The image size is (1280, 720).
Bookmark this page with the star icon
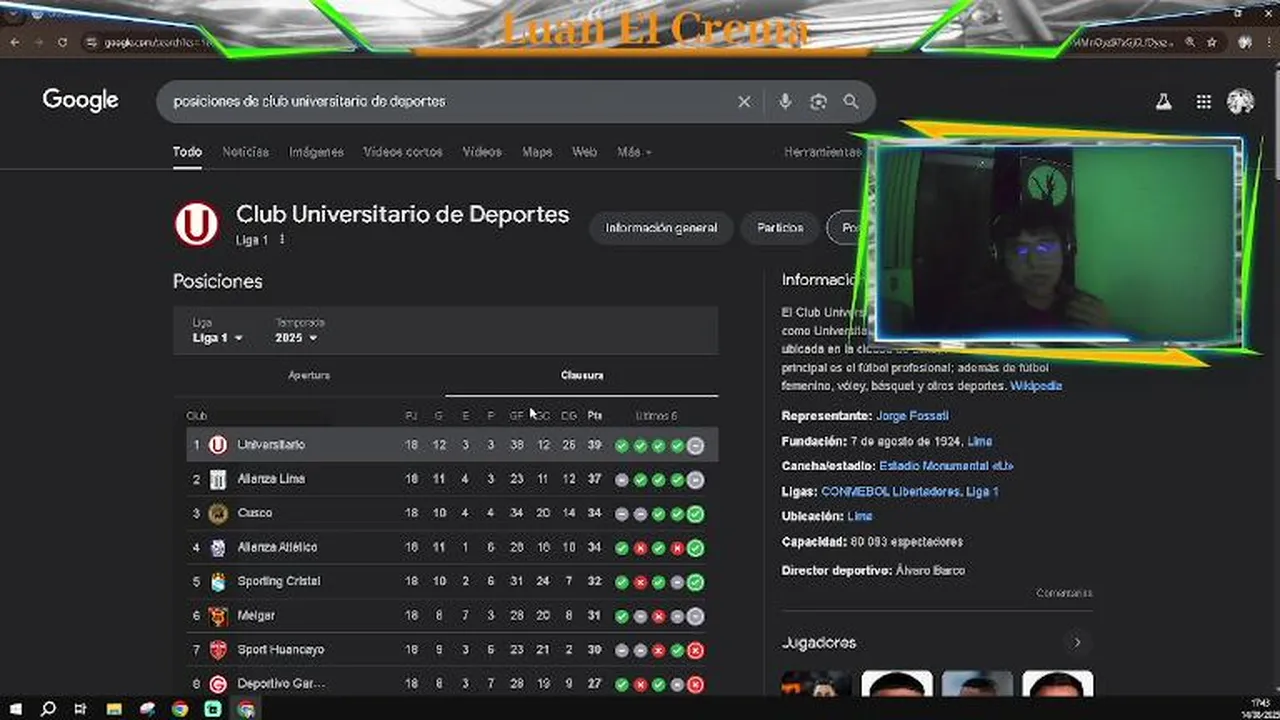coord(1211,42)
